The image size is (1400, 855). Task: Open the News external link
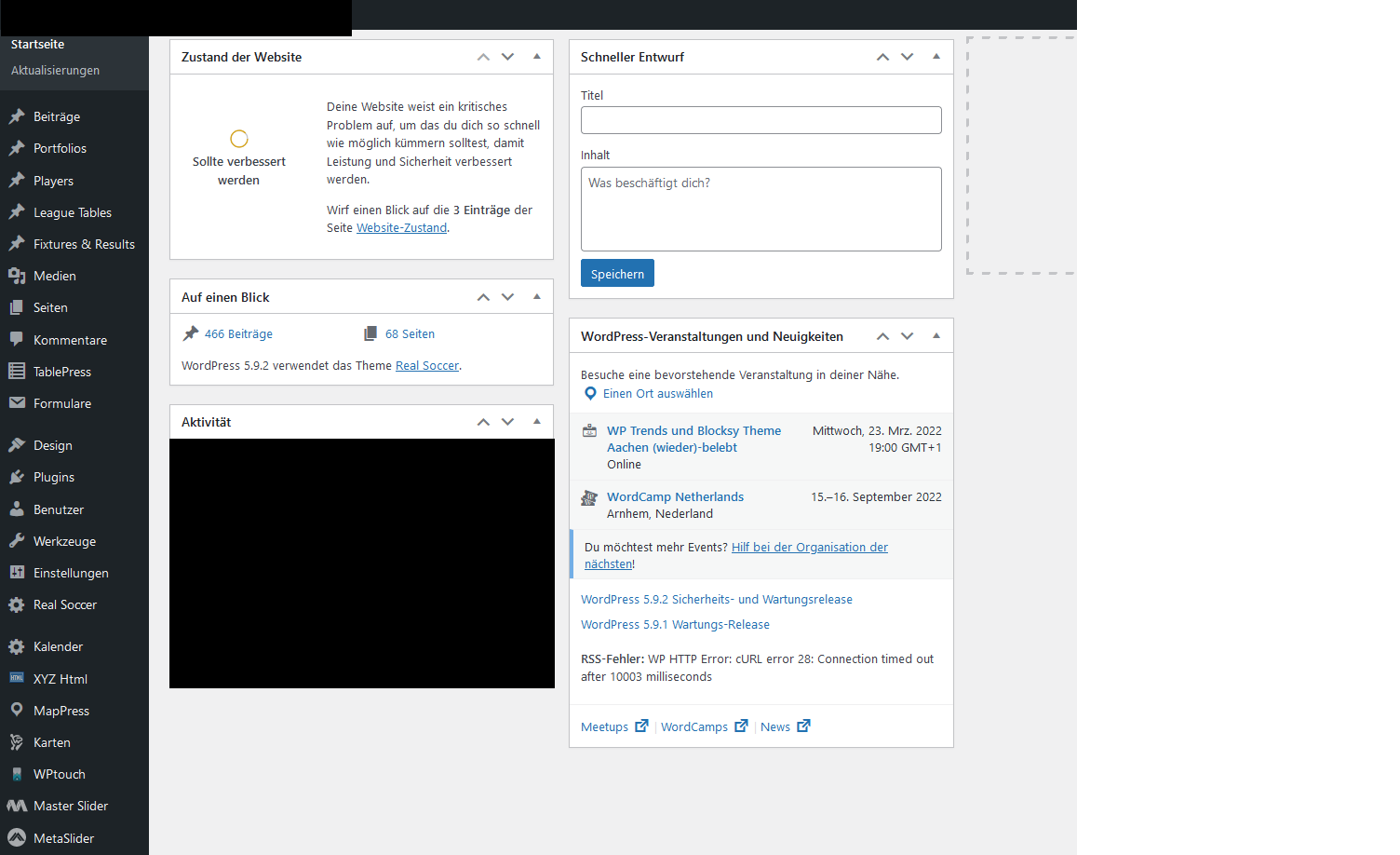click(x=785, y=727)
